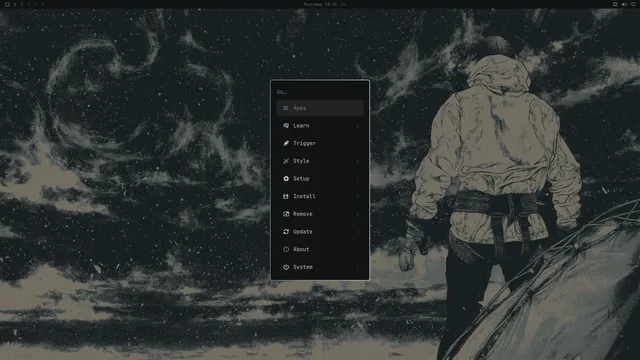Image resolution: width=640 pixels, height=360 pixels.
Task: Select the Remove menu entry label
Action: [x=302, y=214]
